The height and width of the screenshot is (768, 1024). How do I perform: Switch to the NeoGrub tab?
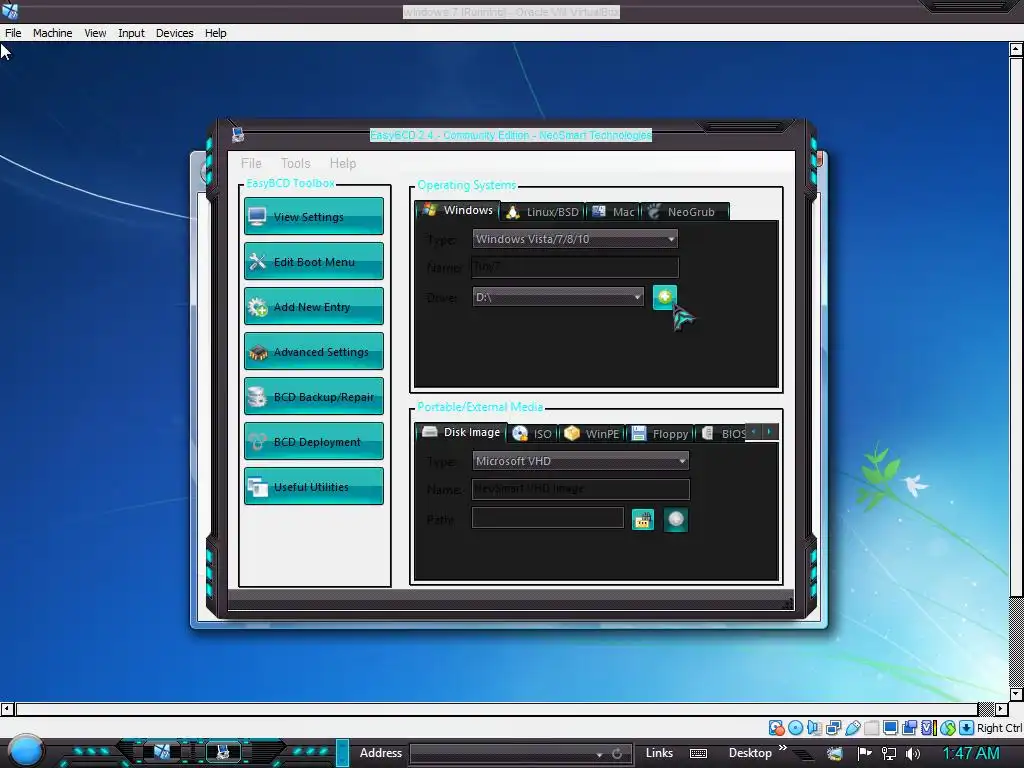coord(684,212)
